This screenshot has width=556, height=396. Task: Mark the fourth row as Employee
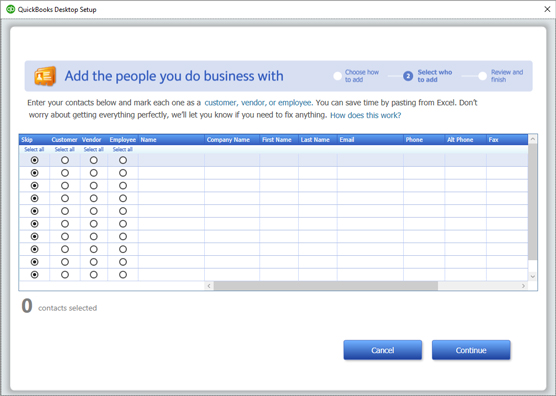(x=123, y=198)
